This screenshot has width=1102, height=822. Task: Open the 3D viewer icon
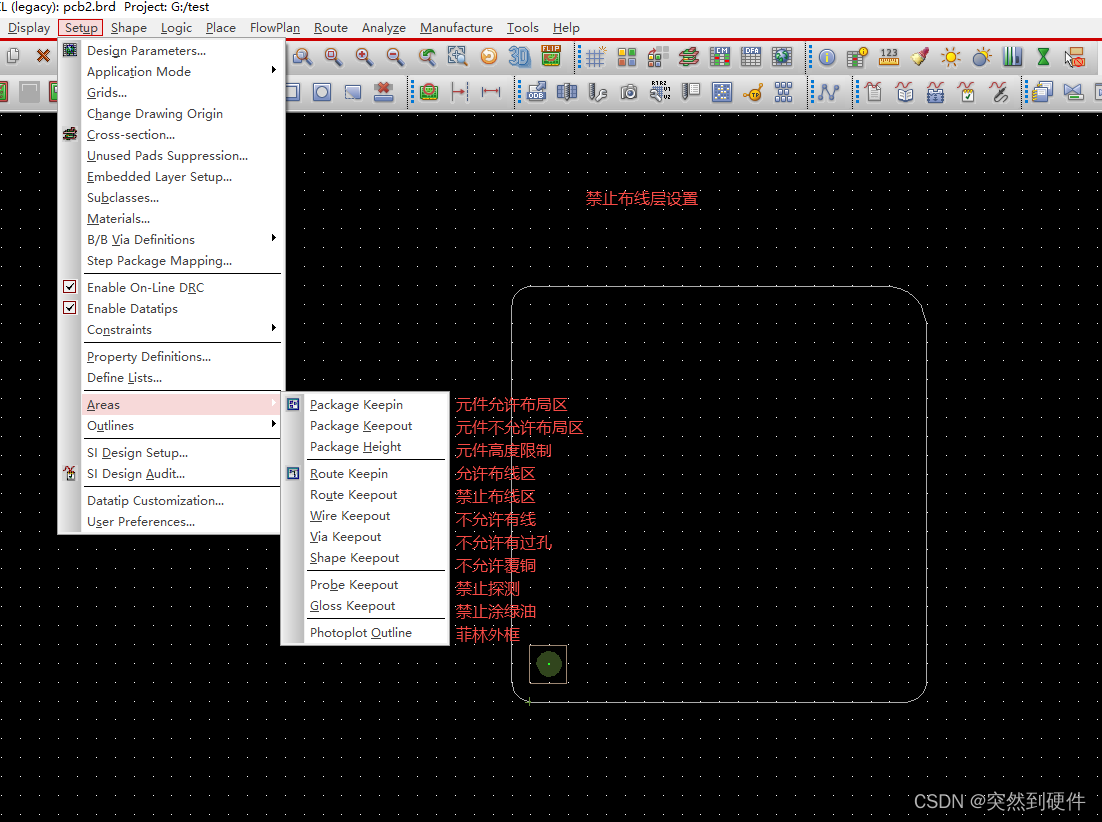[x=519, y=57]
